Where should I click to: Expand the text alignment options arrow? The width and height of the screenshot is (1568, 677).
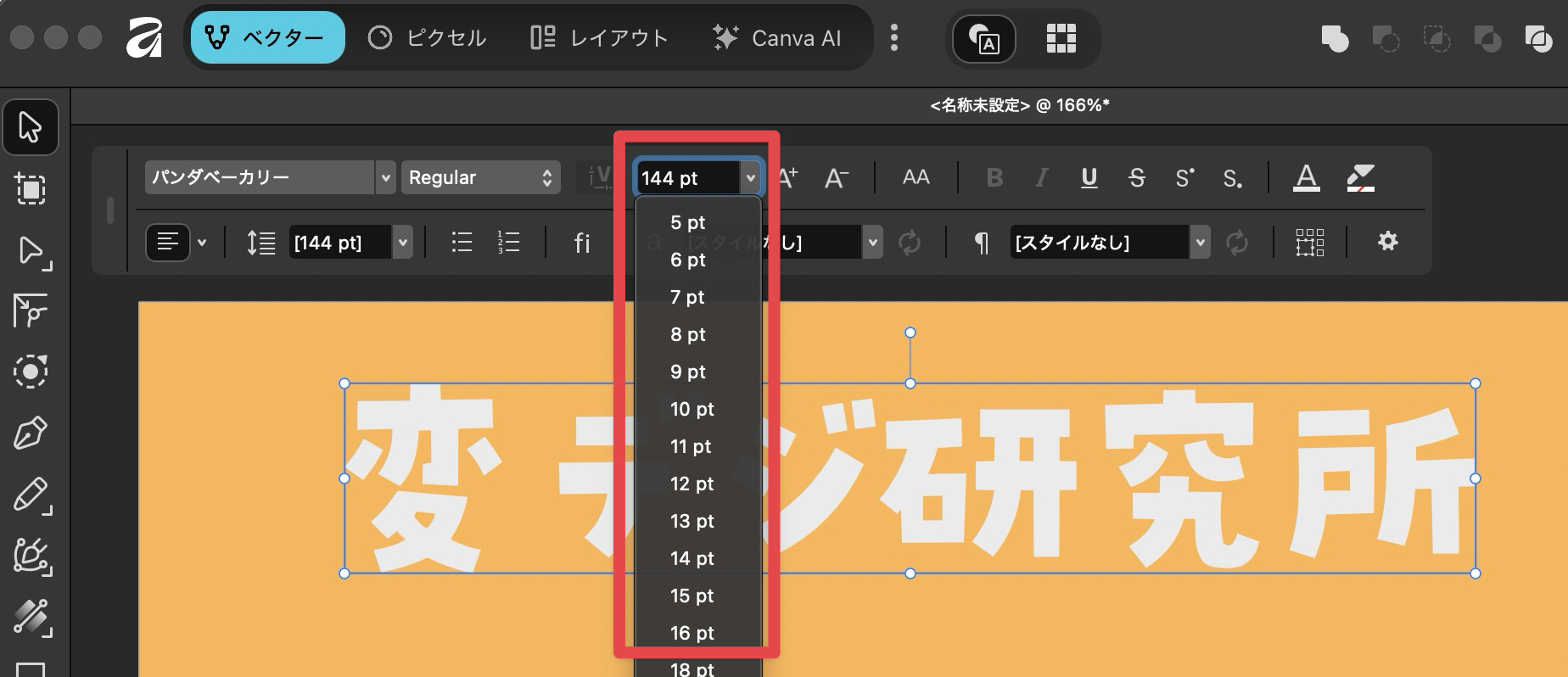tap(202, 243)
